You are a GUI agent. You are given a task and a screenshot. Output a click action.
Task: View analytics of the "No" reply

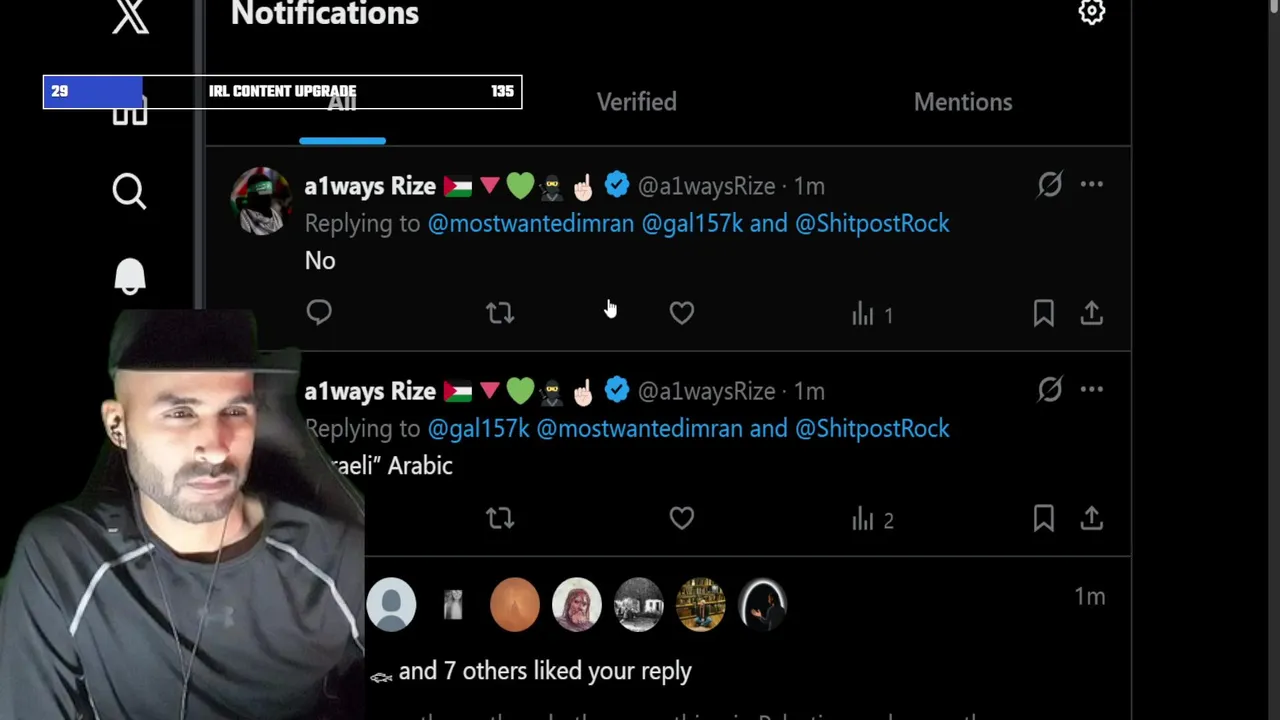coord(872,315)
